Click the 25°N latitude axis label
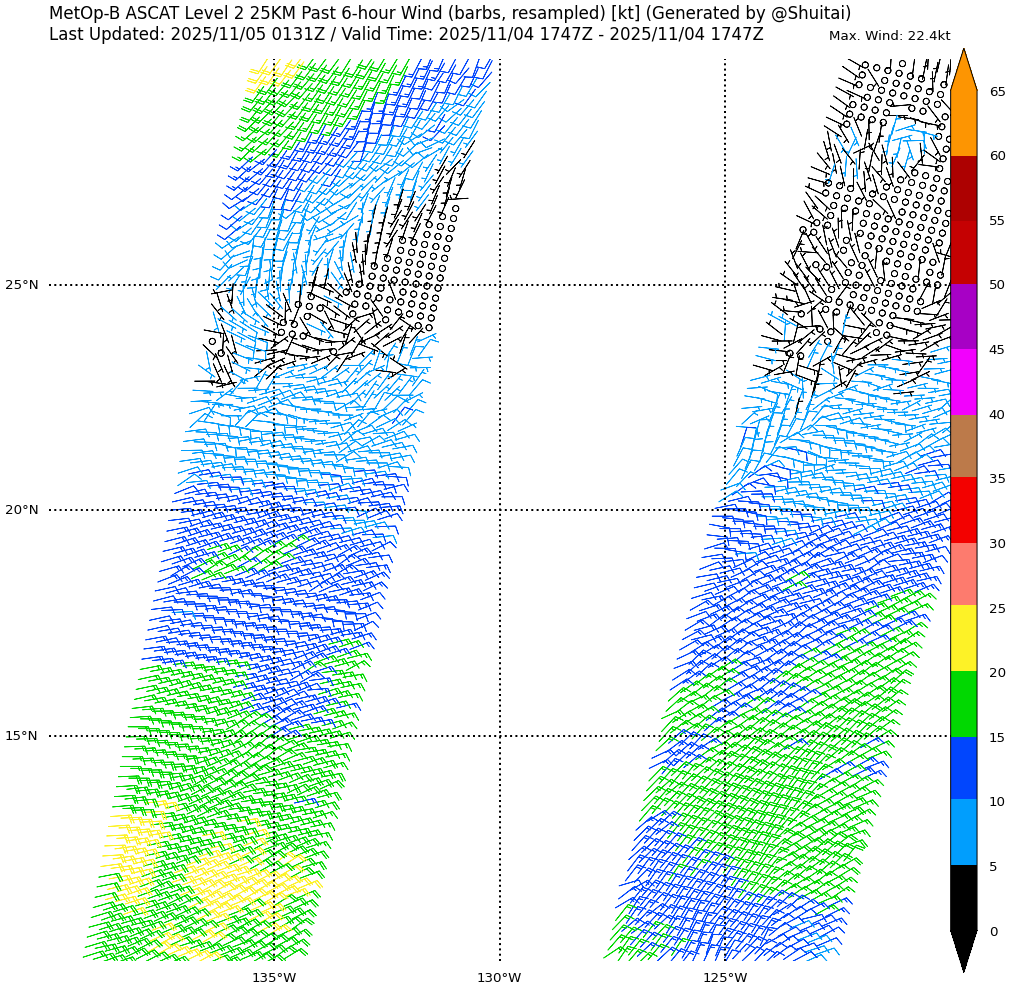The width and height of the screenshot is (1010, 989). pos(22,285)
